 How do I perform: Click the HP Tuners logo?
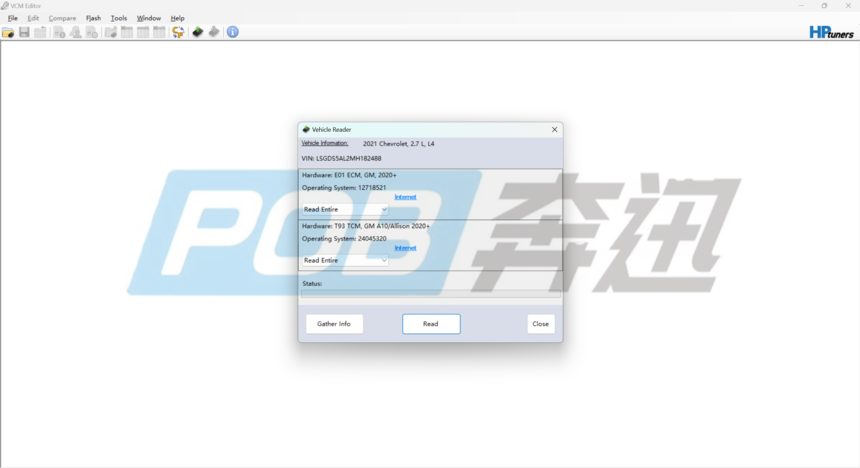[x=831, y=32]
